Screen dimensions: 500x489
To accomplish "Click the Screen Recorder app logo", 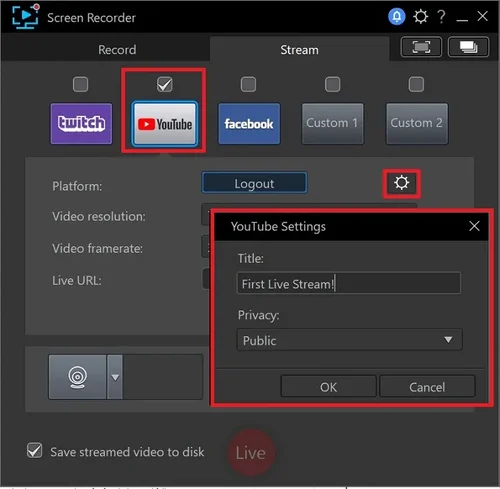I will [x=26, y=16].
